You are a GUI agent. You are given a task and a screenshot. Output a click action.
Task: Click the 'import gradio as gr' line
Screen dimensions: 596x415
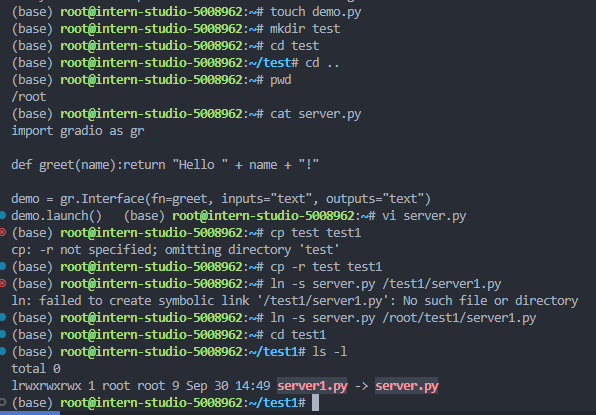point(78,131)
